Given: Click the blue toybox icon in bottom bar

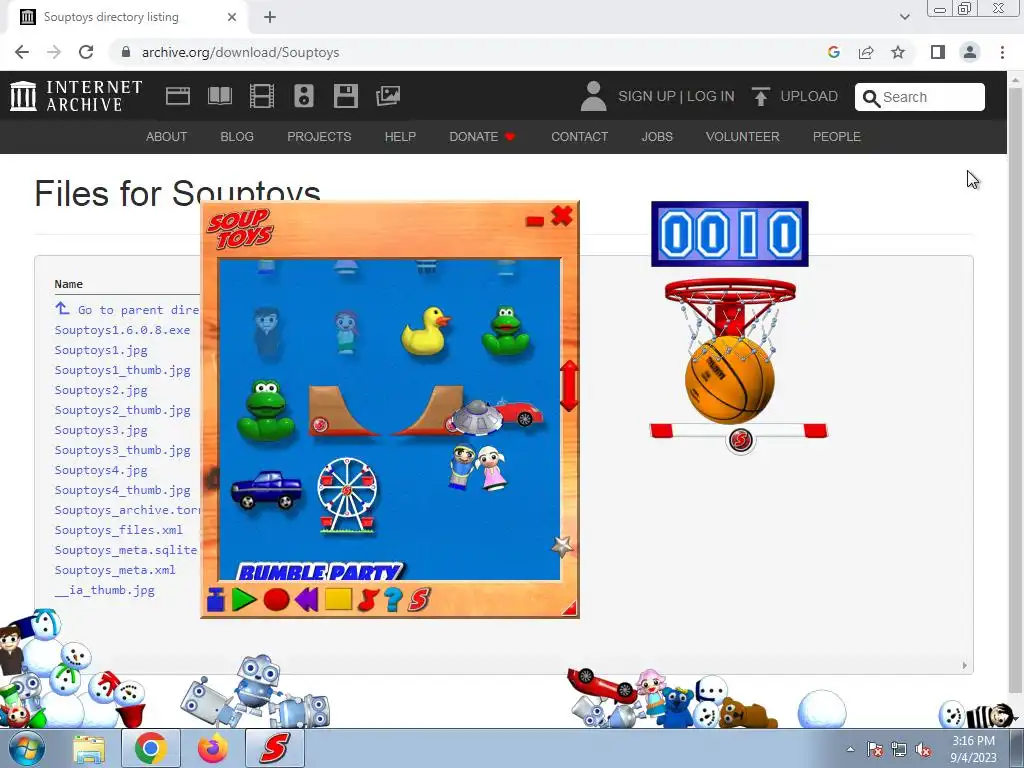Looking at the screenshot, I should (x=216, y=600).
